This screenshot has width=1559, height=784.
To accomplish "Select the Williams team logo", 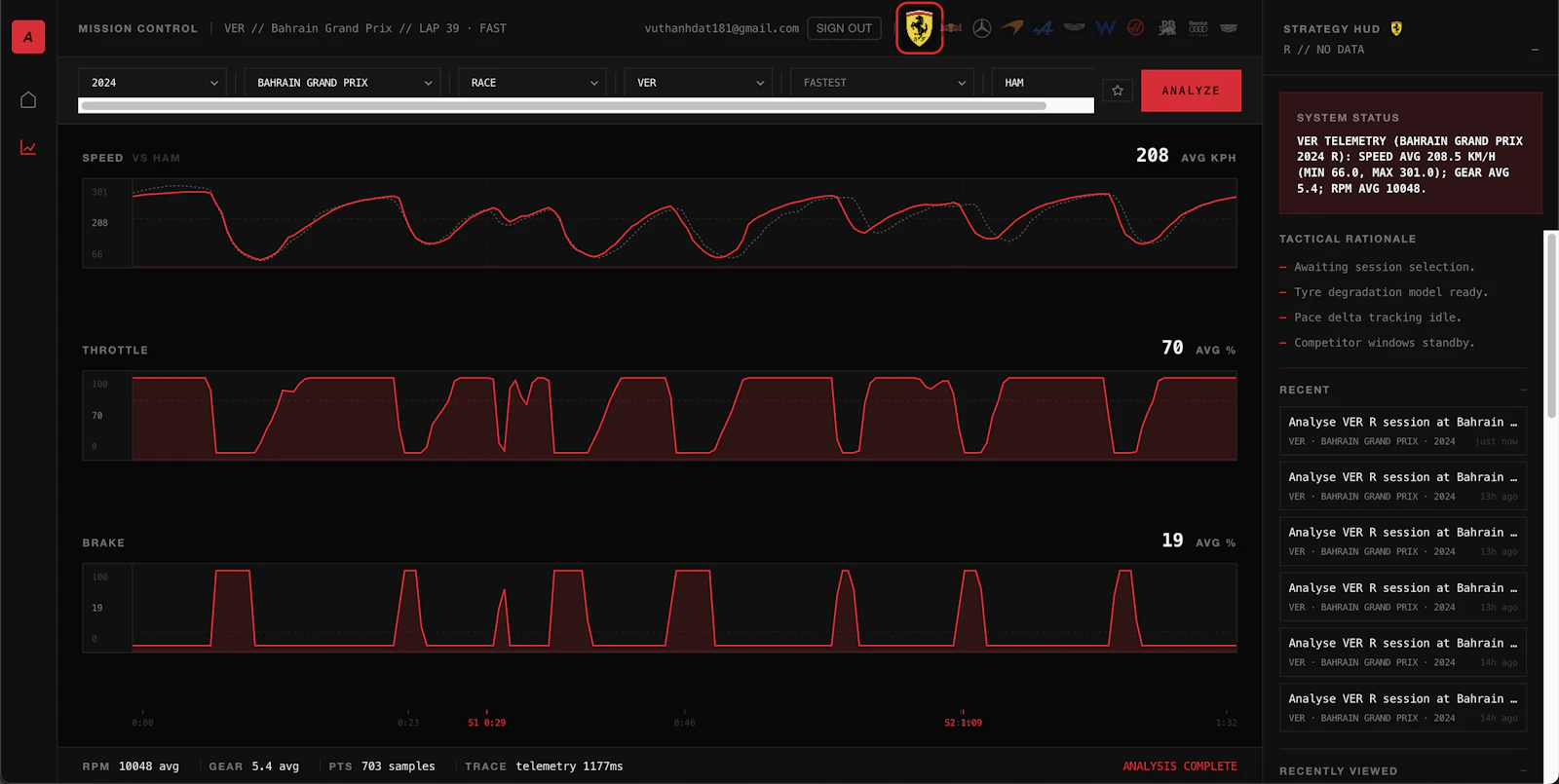I will [x=1105, y=28].
